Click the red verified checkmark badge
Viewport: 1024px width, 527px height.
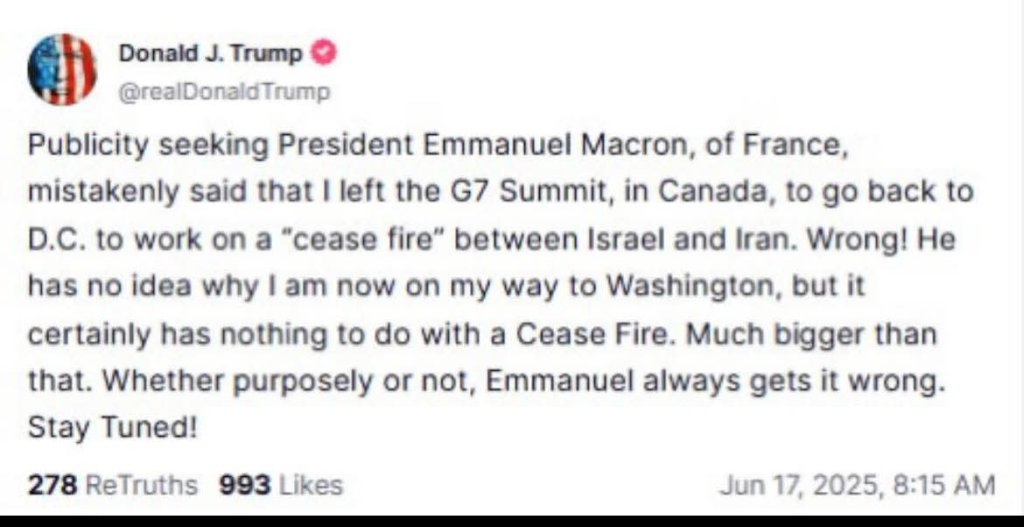[x=323, y=54]
